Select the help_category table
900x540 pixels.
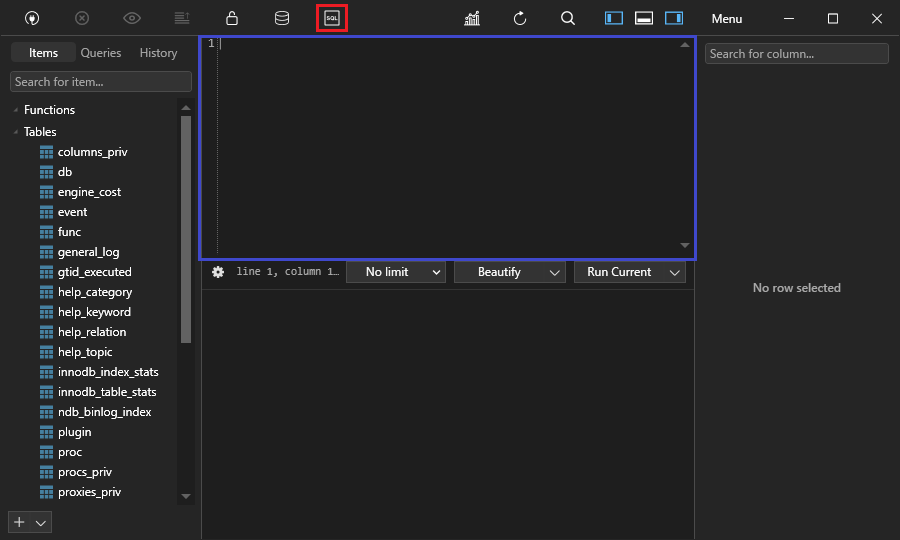tap(95, 292)
